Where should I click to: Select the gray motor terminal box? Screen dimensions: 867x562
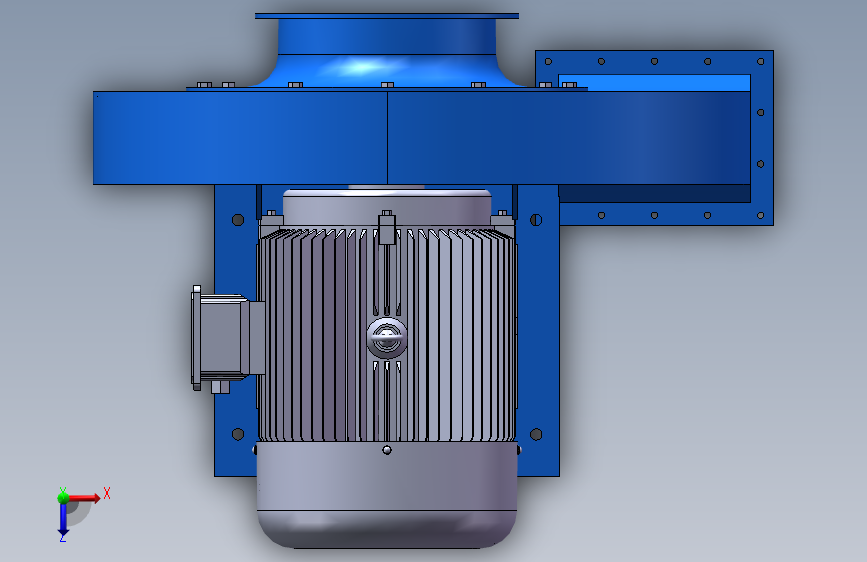tap(228, 336)
